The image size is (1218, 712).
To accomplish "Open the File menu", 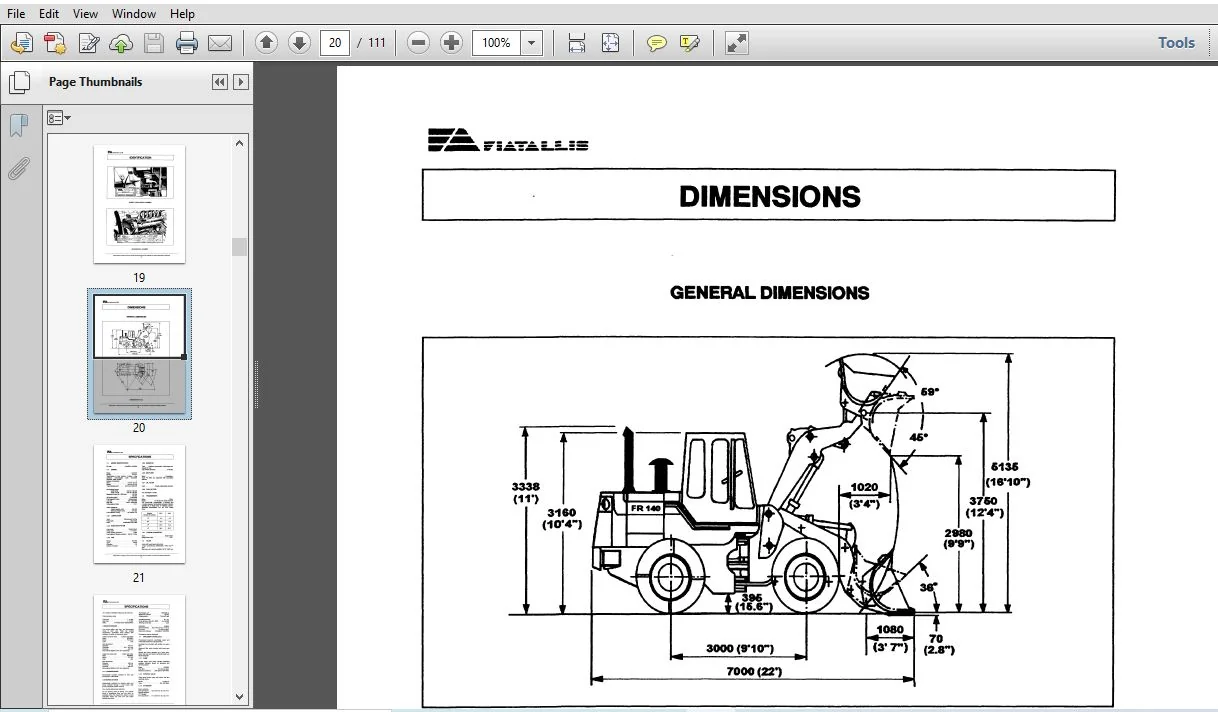I will coord(16,14).
